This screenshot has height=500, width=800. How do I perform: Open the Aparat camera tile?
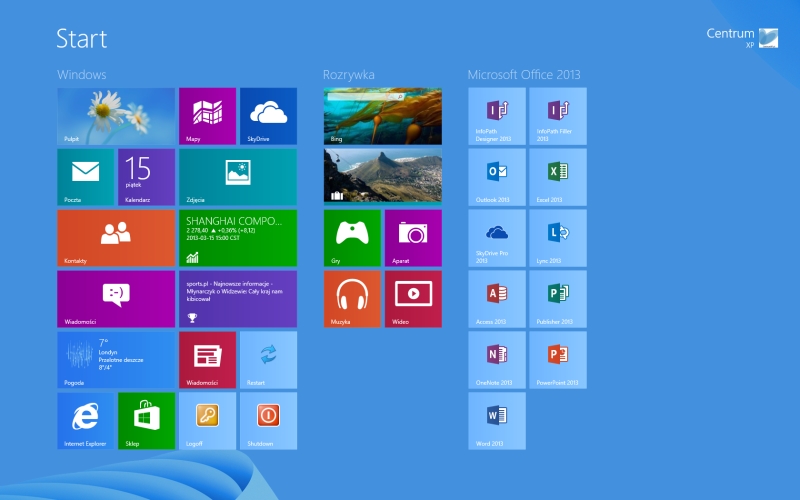pyautogui.click(x=413, y=238)
